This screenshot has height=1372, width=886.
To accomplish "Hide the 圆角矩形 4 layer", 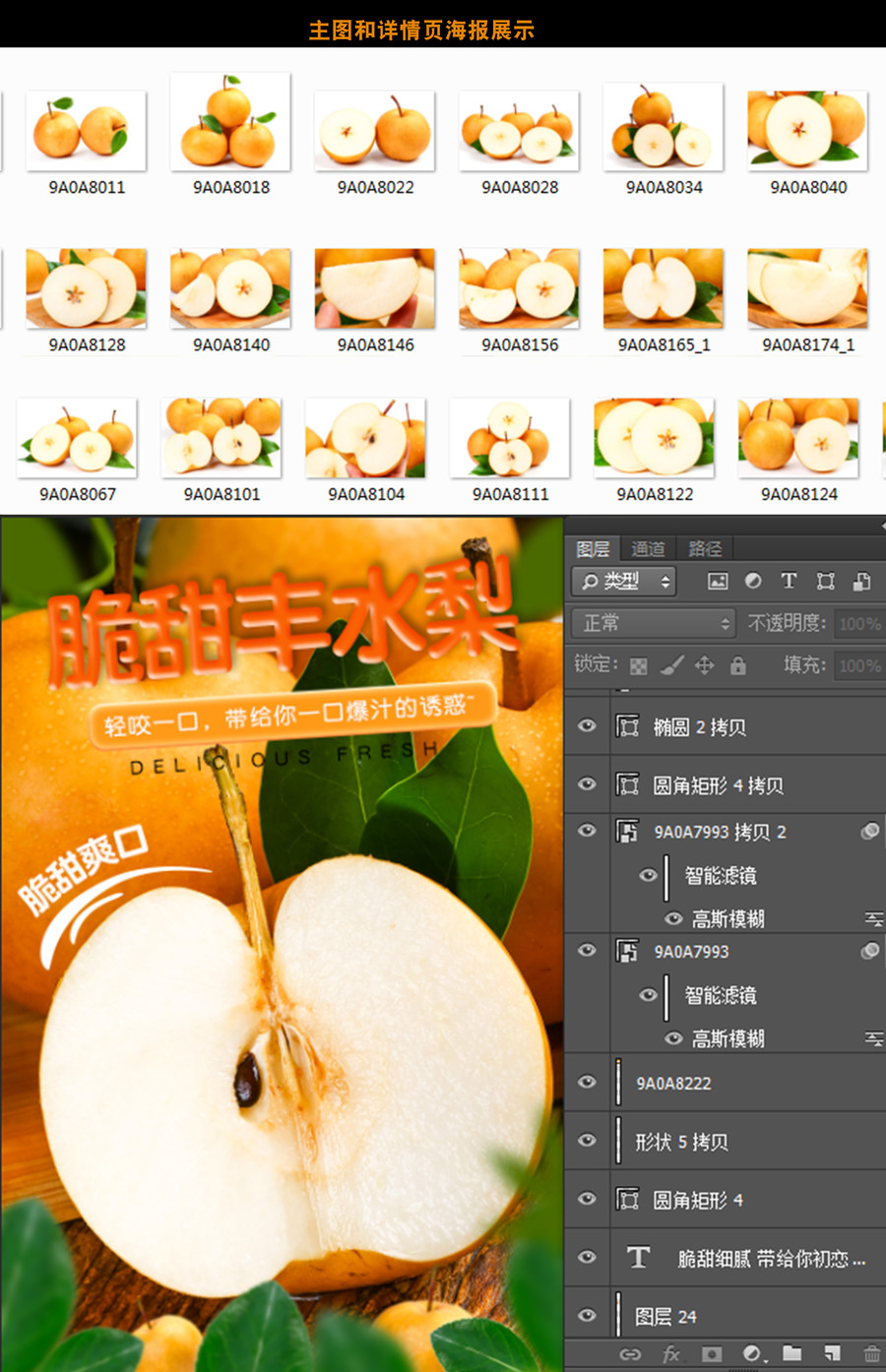I will pyautogui.click(x=588, y=1199).
